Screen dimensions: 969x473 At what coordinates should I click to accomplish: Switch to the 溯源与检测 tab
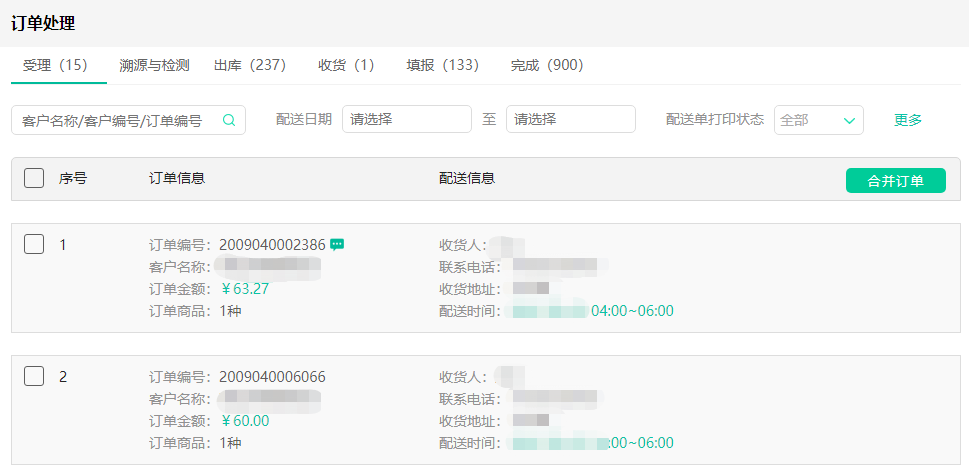pos(154,65)
